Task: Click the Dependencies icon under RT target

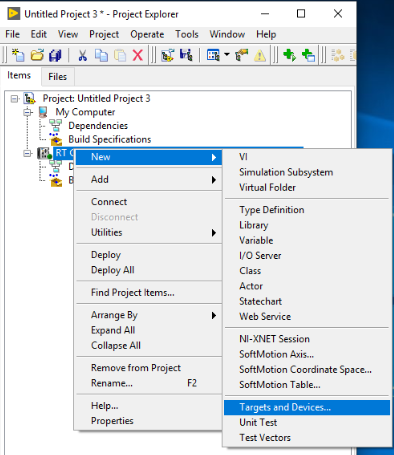Action: point(55,165)
